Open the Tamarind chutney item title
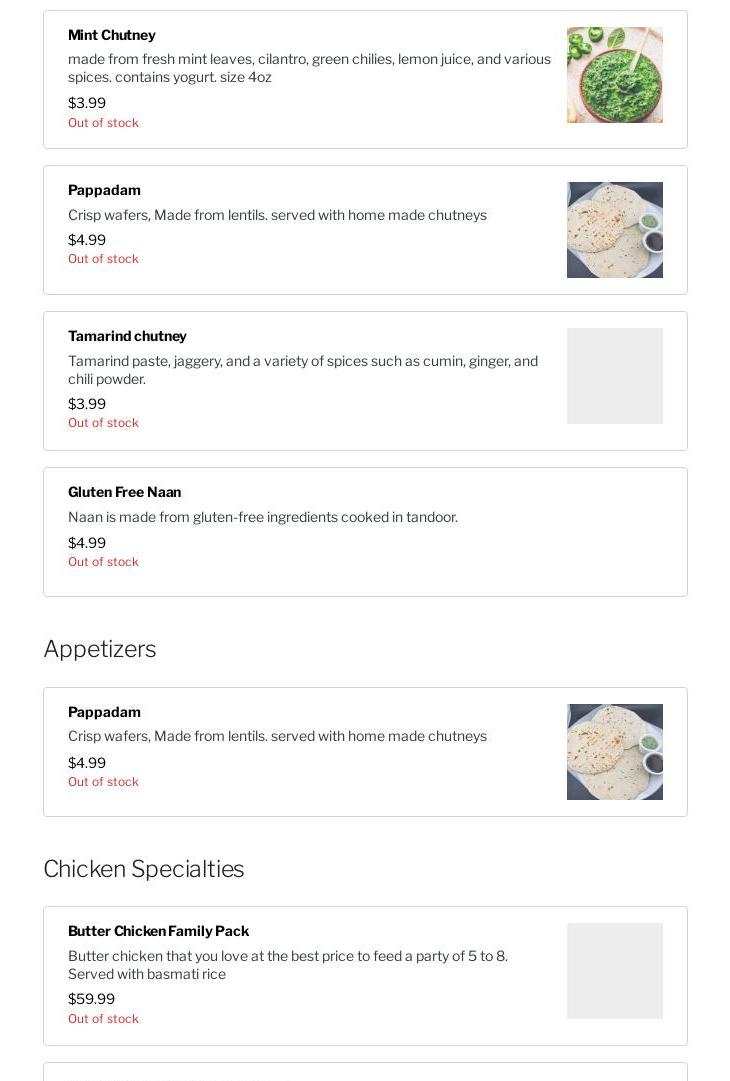 click(x=127, y=336)
